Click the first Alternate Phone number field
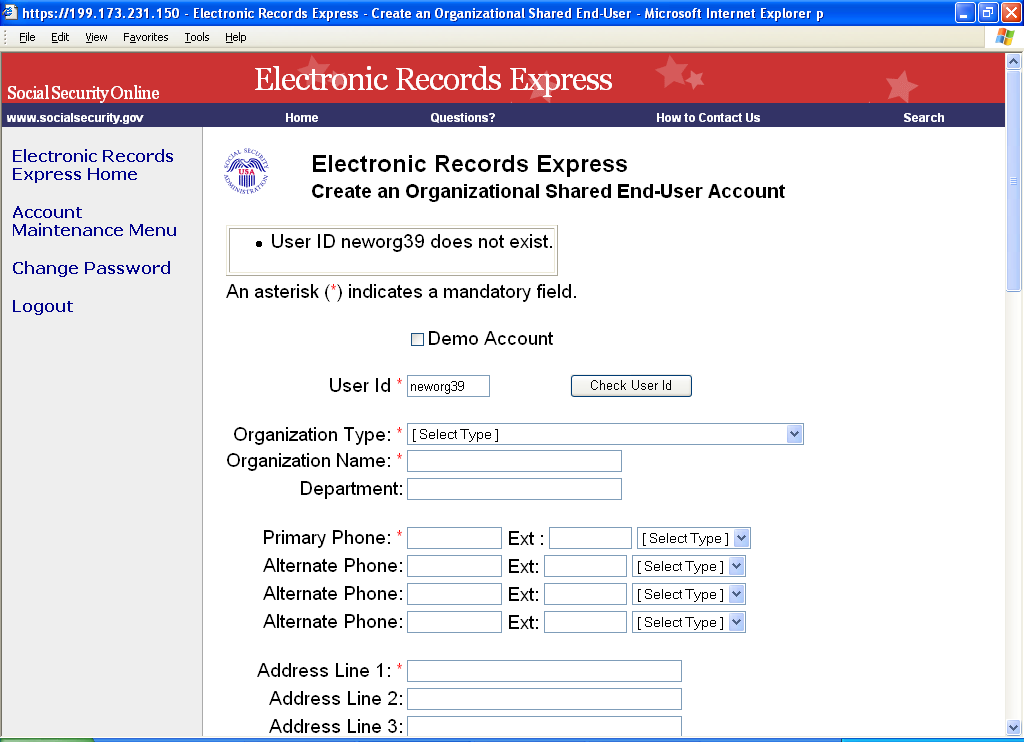Viewport: 1024px width, 742px height. tap(454, 566)
